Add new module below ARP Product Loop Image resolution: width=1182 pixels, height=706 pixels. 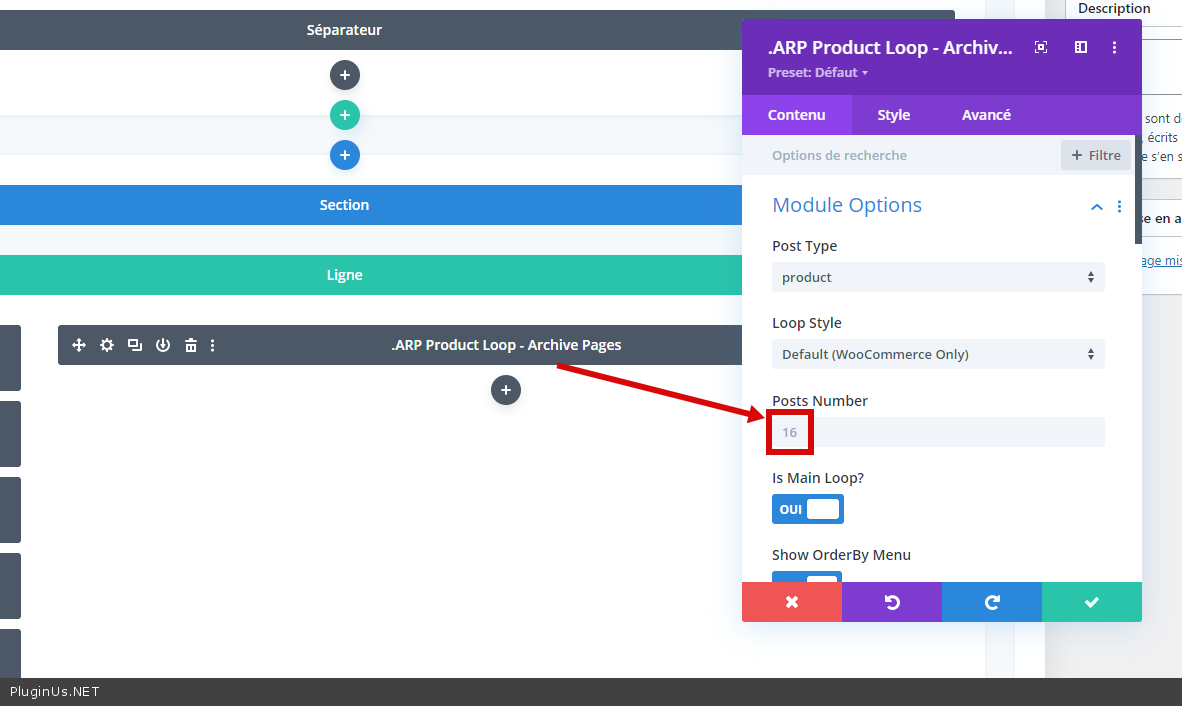click(x=506, y=390)
